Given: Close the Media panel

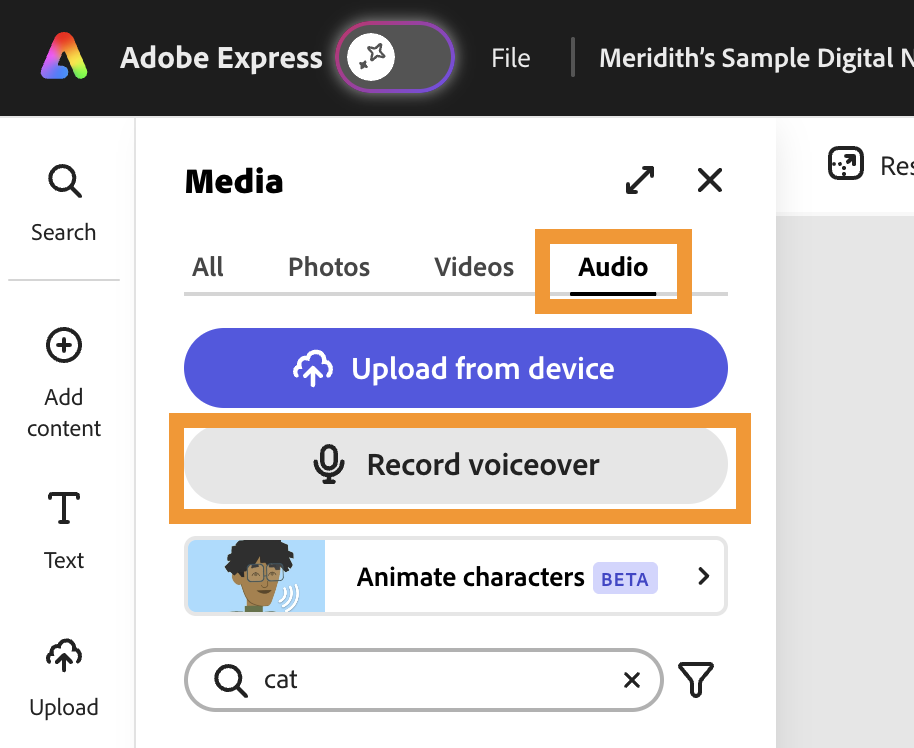Looking at the screenshot, I should tap(709, 181).
